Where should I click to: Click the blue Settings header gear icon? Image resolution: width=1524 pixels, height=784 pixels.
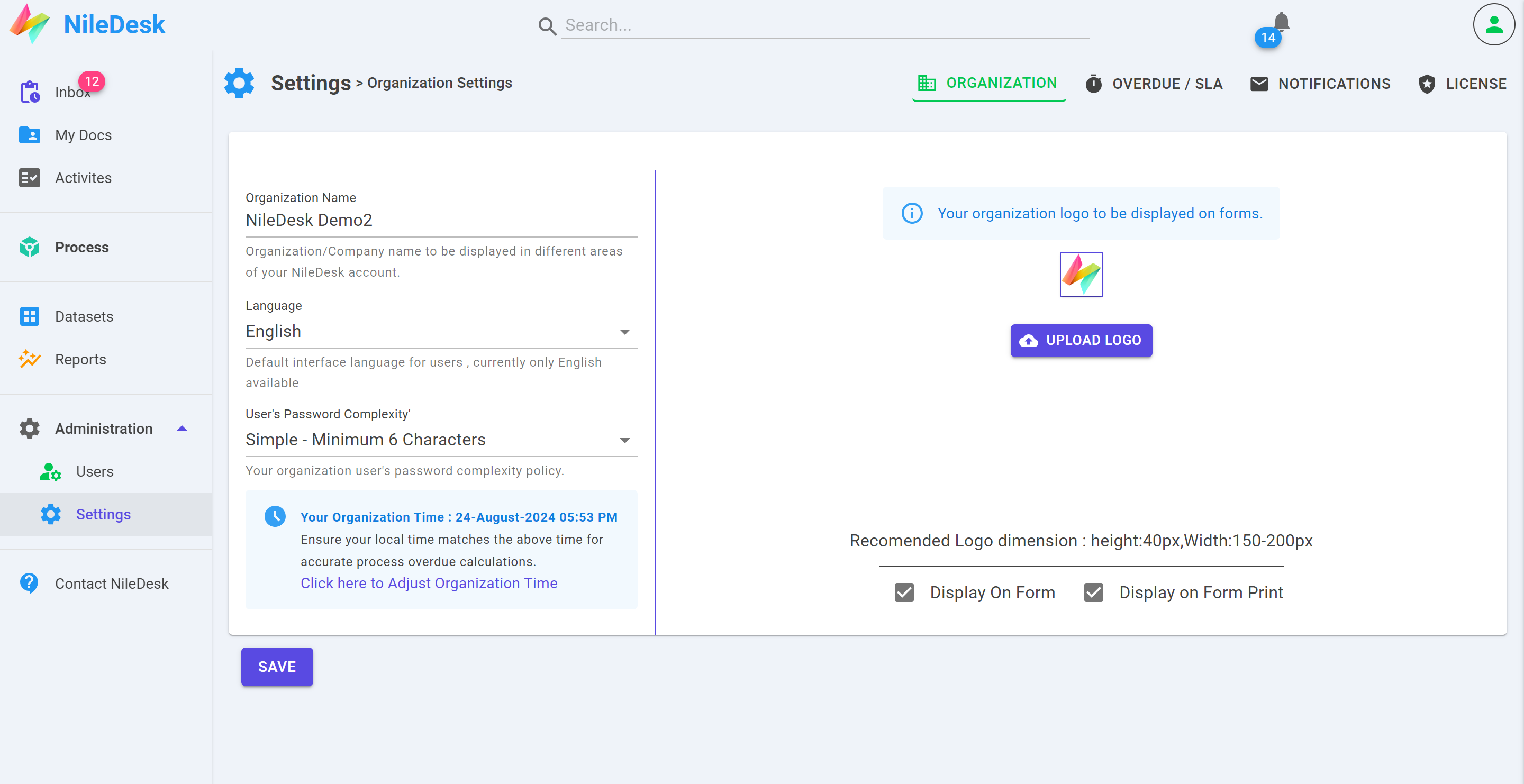(x=239, y=83)
